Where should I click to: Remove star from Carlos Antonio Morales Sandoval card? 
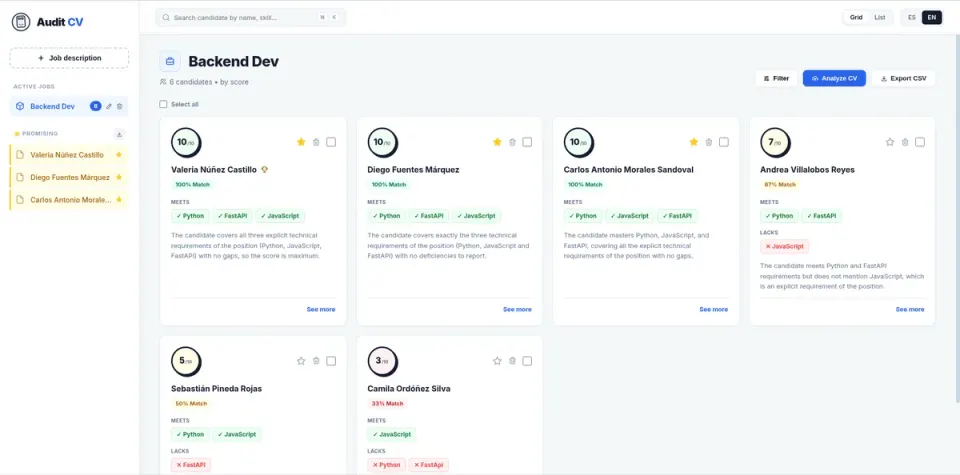694,142
